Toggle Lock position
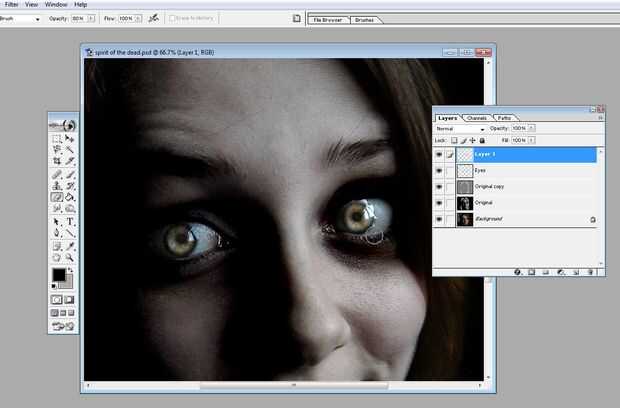Viewport: 620px width, 408px height. tap(473, 140)
